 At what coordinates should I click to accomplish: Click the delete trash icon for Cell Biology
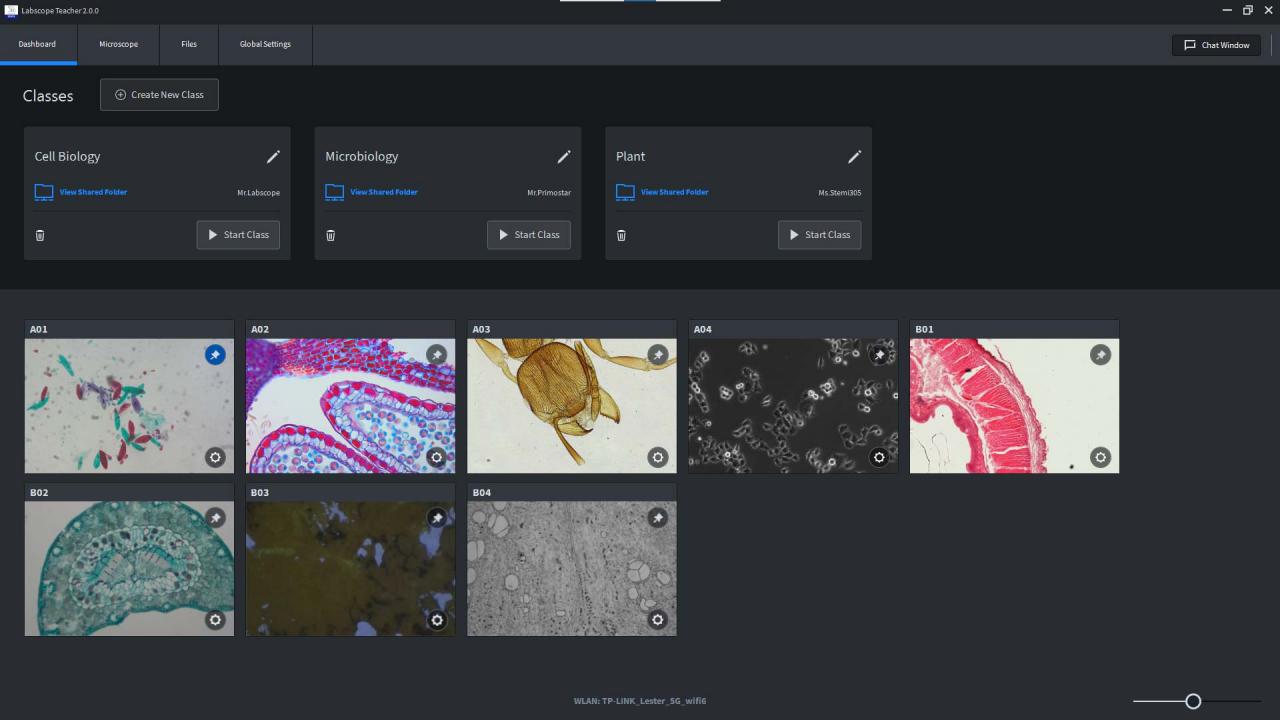40,235
